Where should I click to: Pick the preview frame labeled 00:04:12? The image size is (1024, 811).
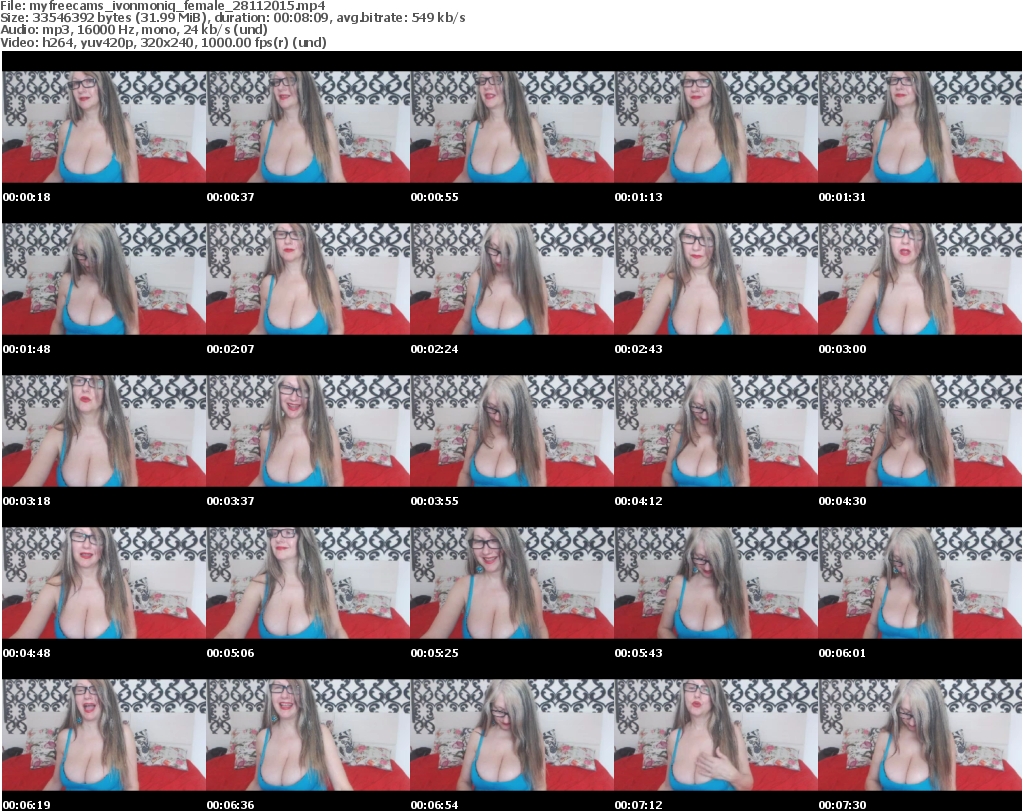(x=716, y=431)
